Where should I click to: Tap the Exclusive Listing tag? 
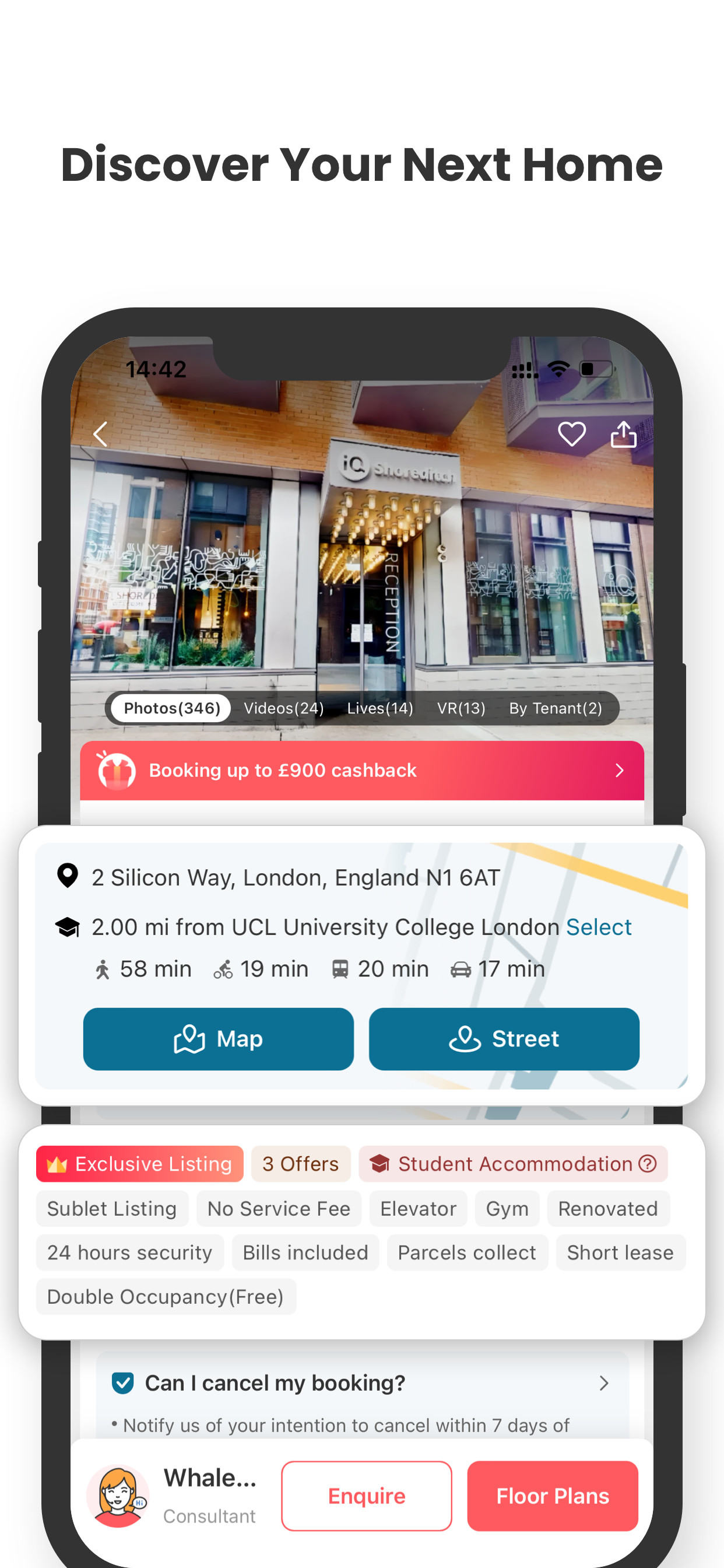[139, 1163]
